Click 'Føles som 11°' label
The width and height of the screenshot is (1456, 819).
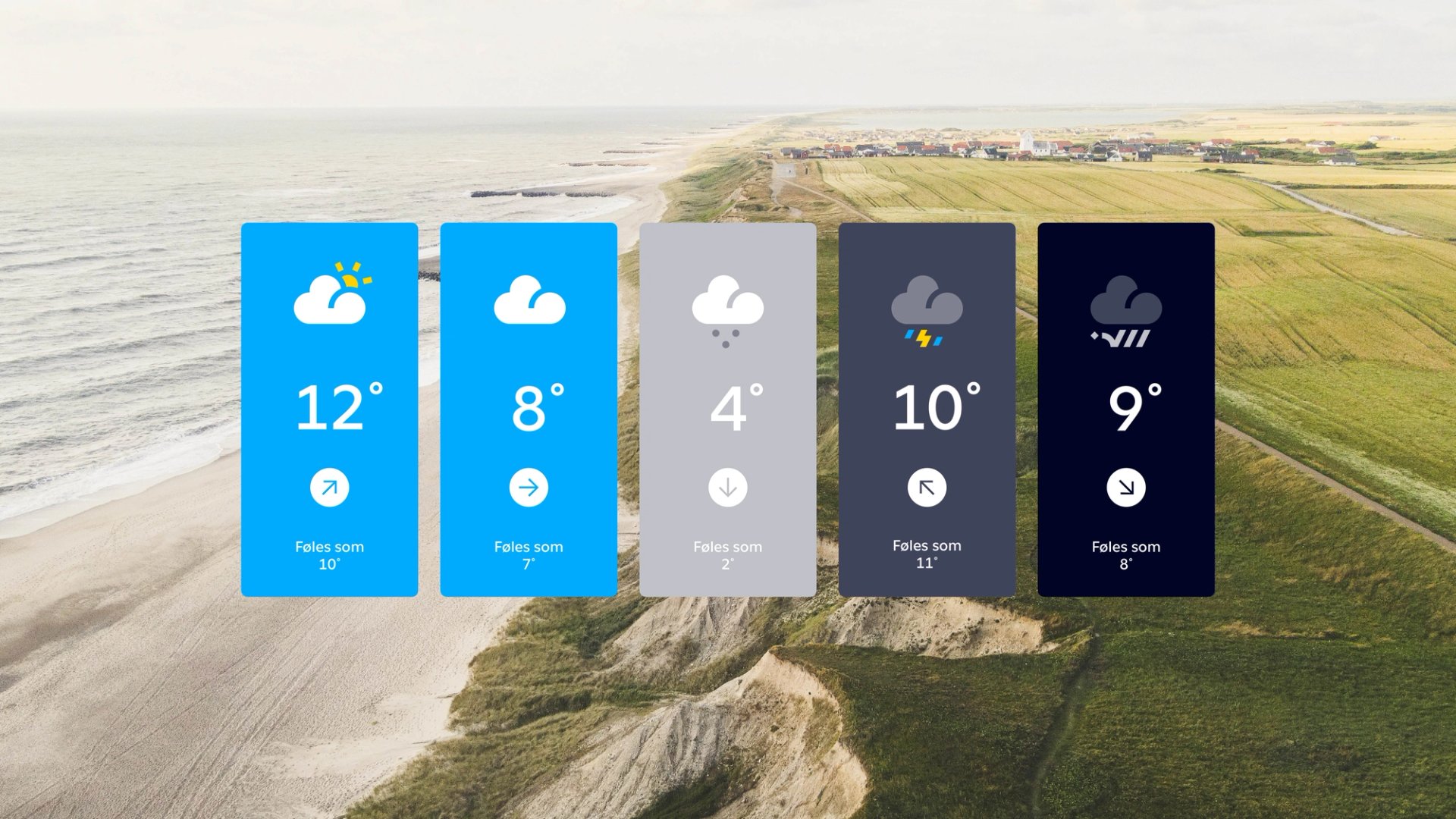point(927,554)
